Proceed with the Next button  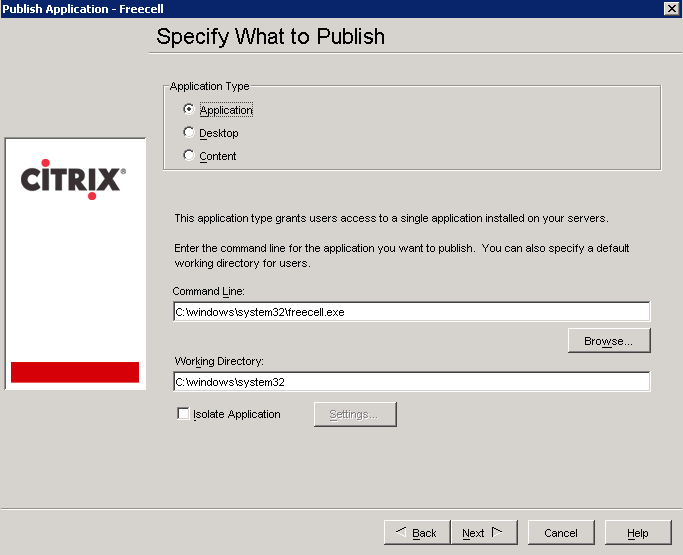(484, 532)
